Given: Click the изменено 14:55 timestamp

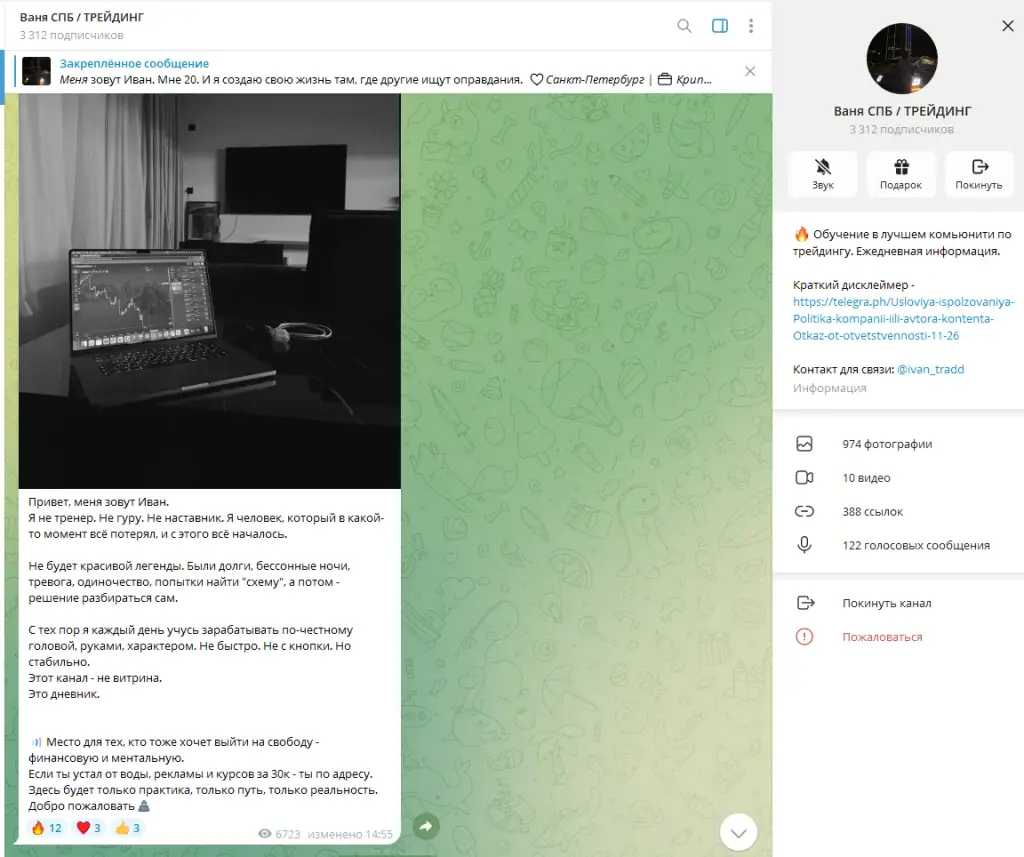Looking at the screenshot, I should (x=350, y=834).
